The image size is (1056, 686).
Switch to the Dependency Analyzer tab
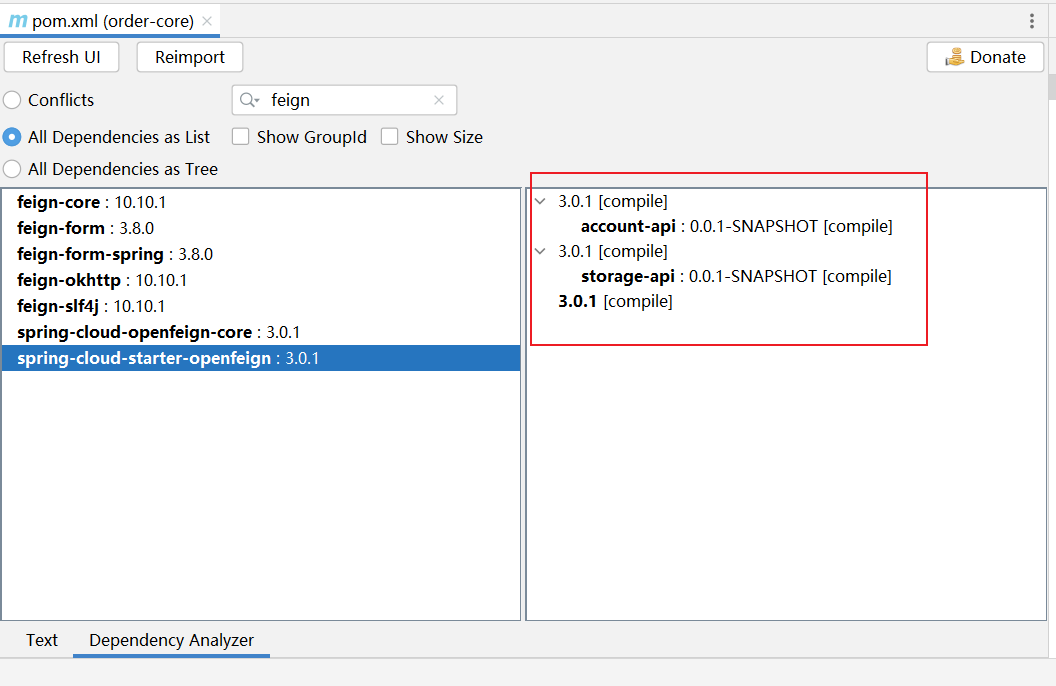pos(171,640)
